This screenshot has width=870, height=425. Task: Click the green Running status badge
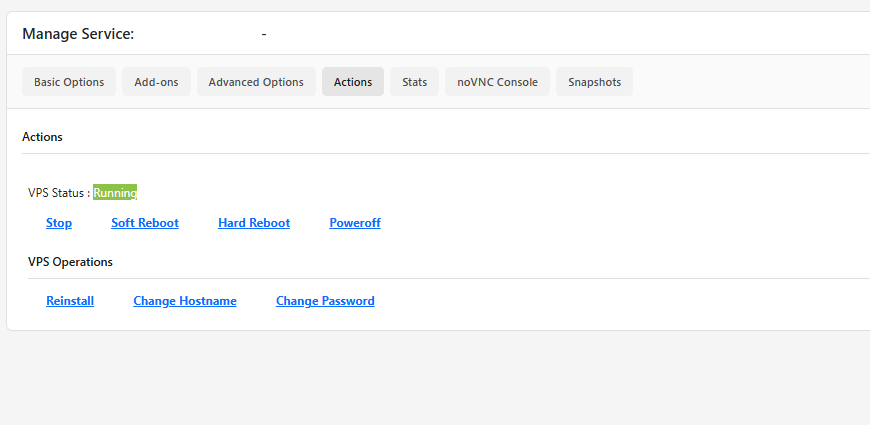(115, 193)
